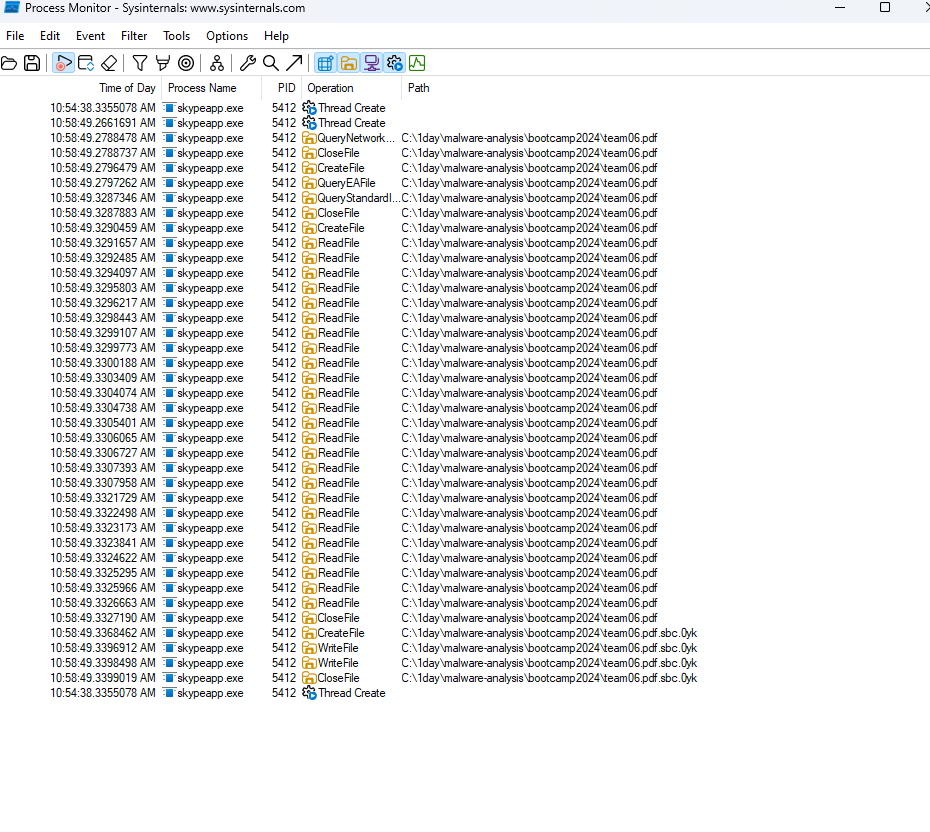Open the Event menu

point(90,36)
